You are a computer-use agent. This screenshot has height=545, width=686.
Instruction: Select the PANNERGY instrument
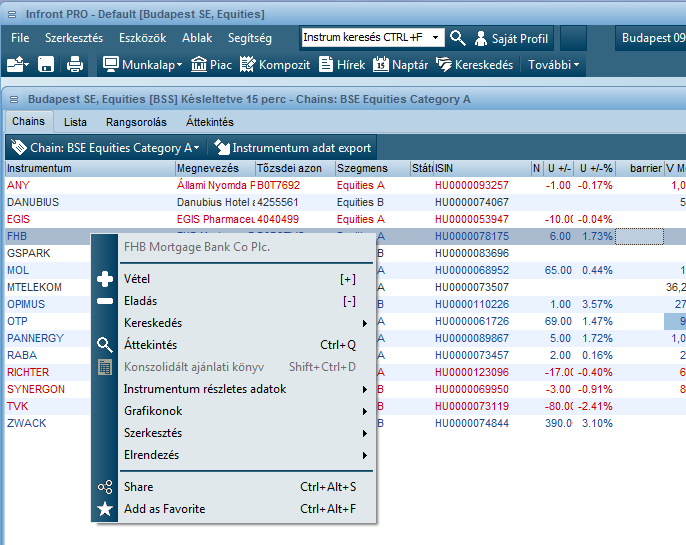pyautogui.click(x=35, y=339)
